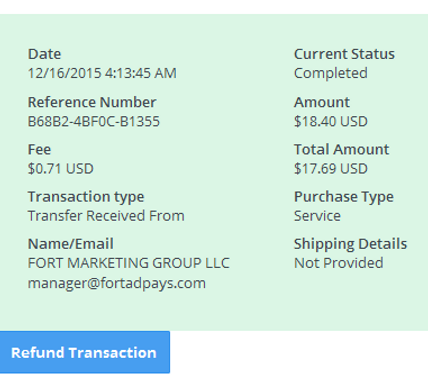
Task: Click the Current Status heading
Action: pyautogui.click(x=344, y=54)
